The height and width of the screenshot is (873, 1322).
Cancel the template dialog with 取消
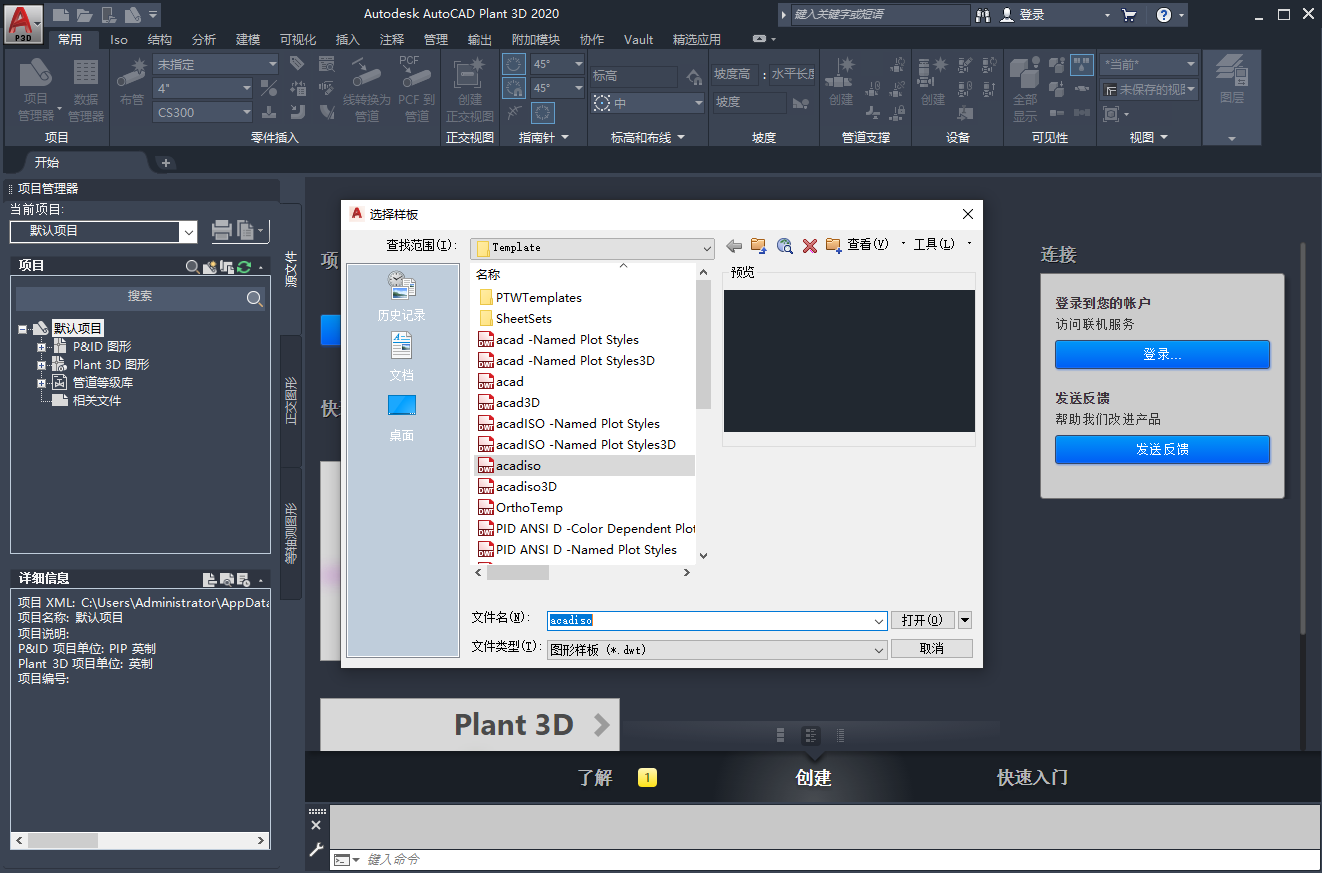click(x=932, y=648)
